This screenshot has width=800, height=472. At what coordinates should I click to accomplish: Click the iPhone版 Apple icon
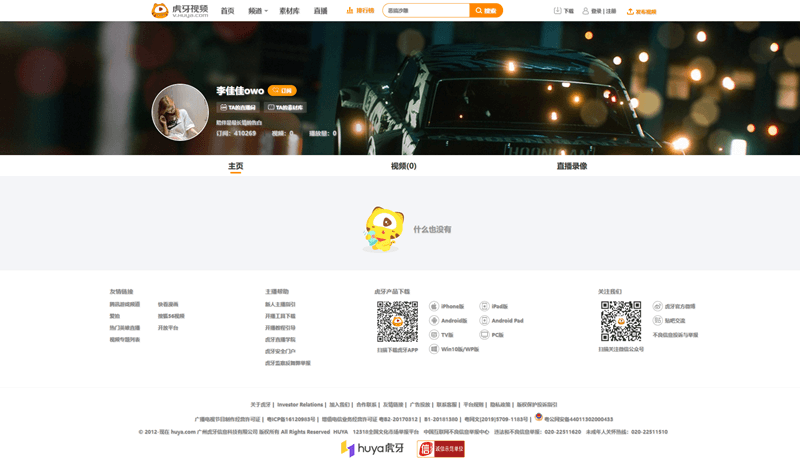pos(434,306)
